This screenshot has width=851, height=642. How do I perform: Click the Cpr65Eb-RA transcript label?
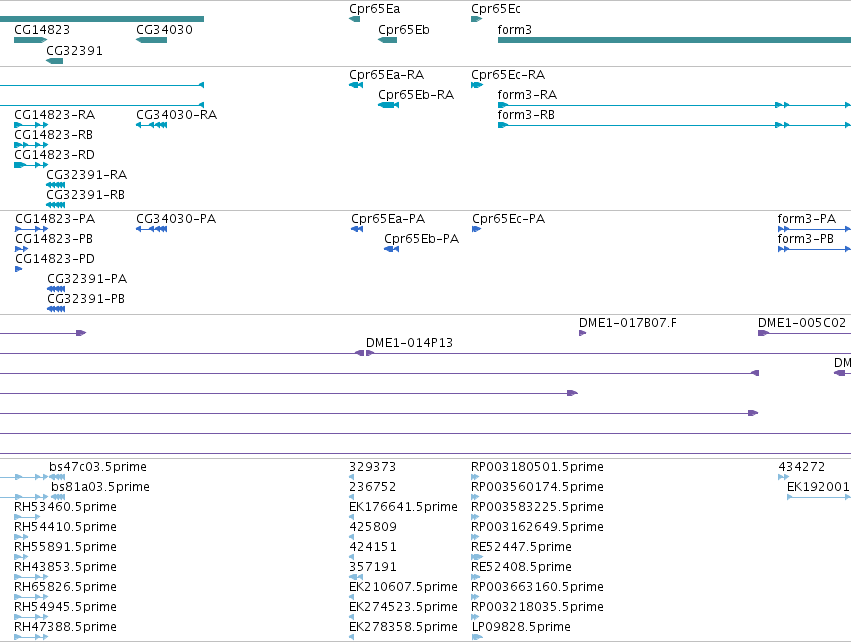[416, 94]
